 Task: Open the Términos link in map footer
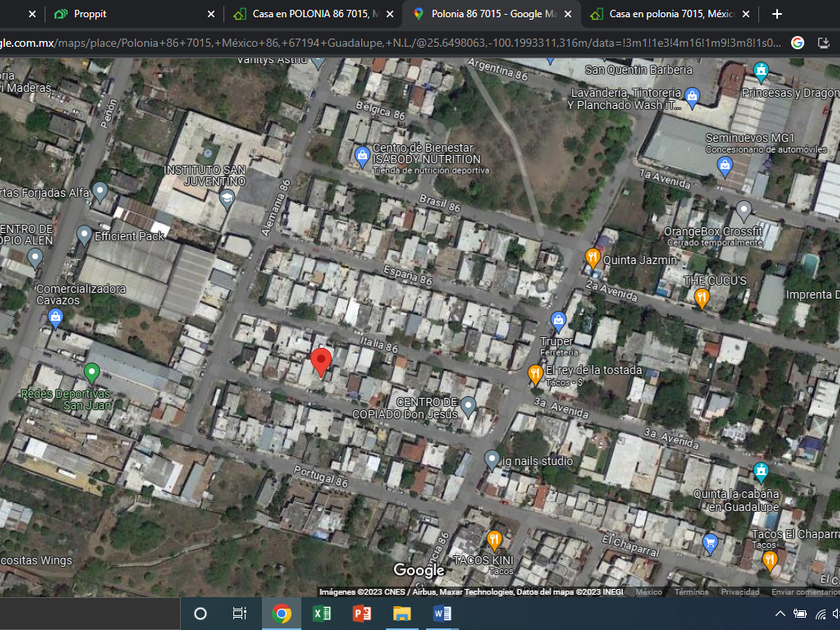click(x=691, y=592)
